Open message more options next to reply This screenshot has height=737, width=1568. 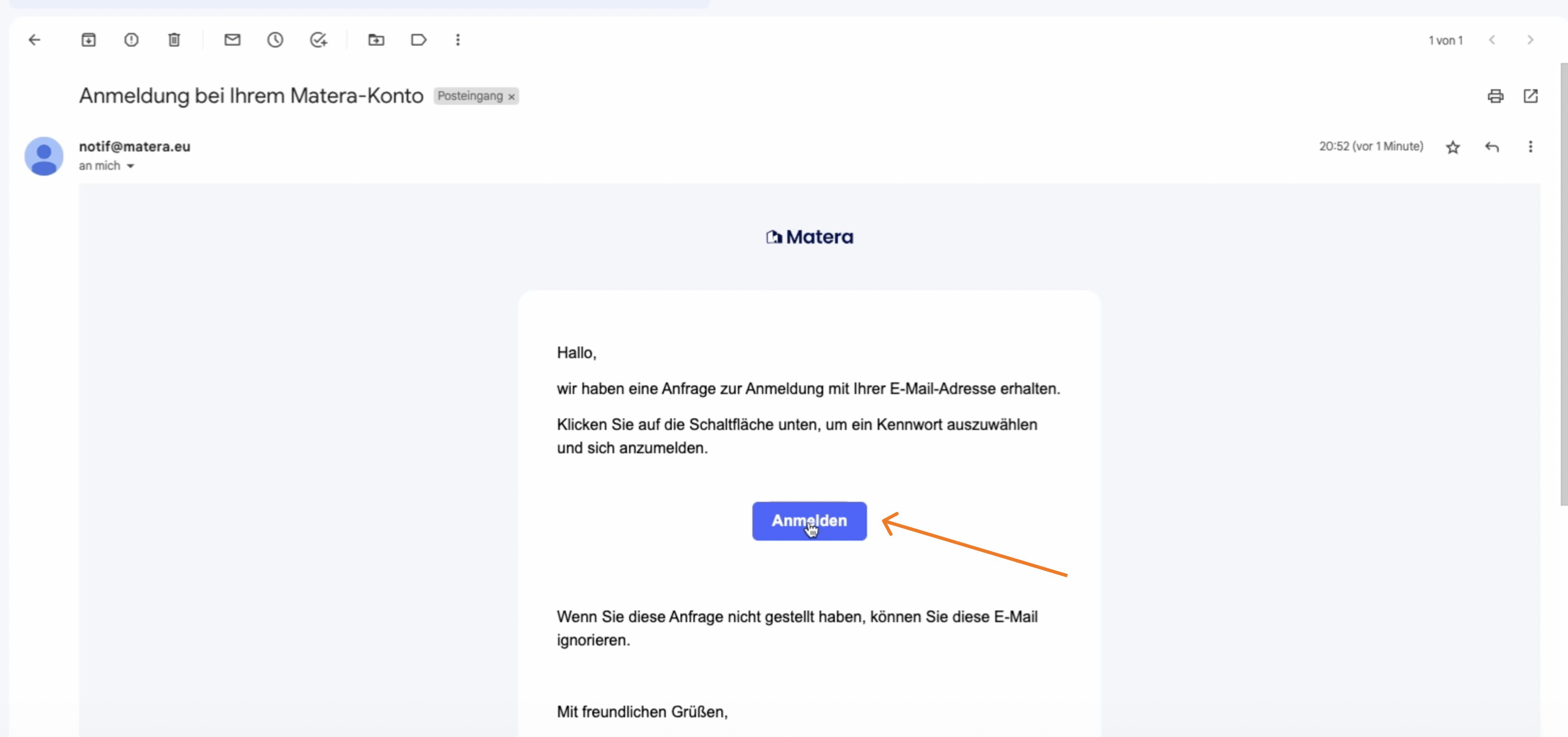coord(1530,147)
